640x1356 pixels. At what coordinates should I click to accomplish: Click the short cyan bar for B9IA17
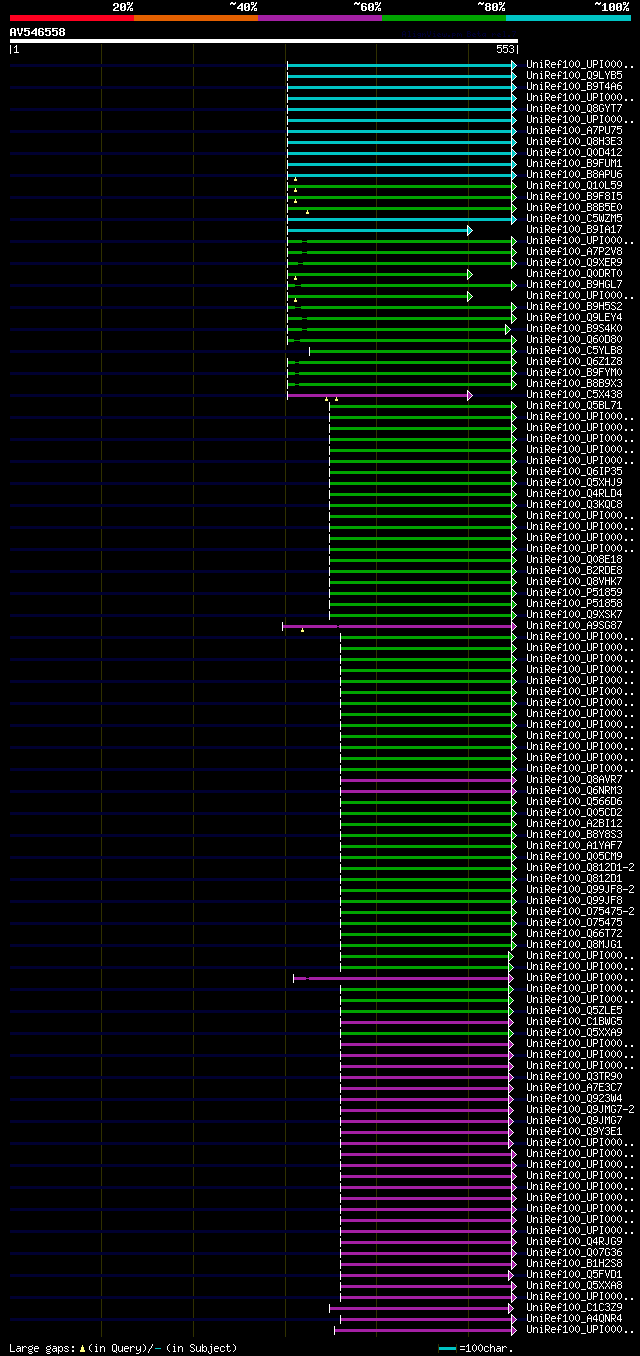[380, 230]
